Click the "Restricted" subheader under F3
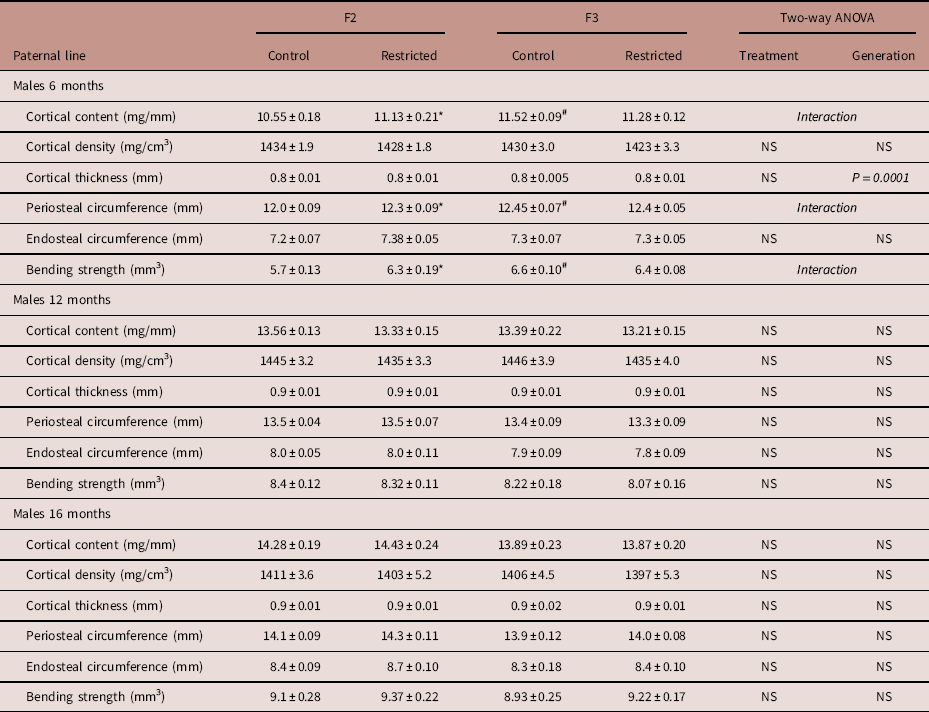This screenshot has width=929, height=712. (x=653, y=56)
